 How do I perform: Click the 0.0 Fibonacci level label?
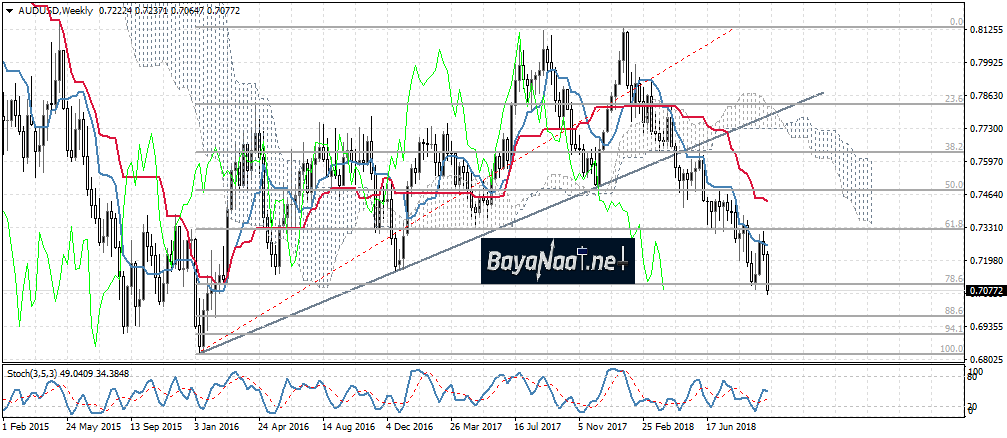coord(955,21)
